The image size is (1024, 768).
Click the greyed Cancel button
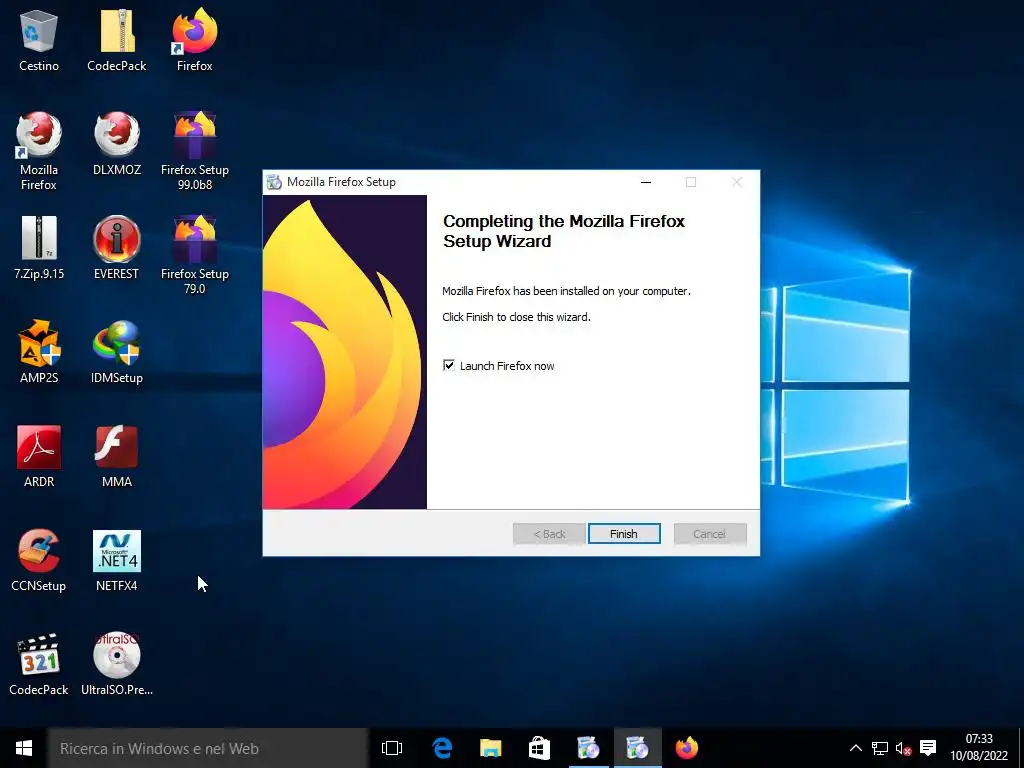click(x=710, y=534)
